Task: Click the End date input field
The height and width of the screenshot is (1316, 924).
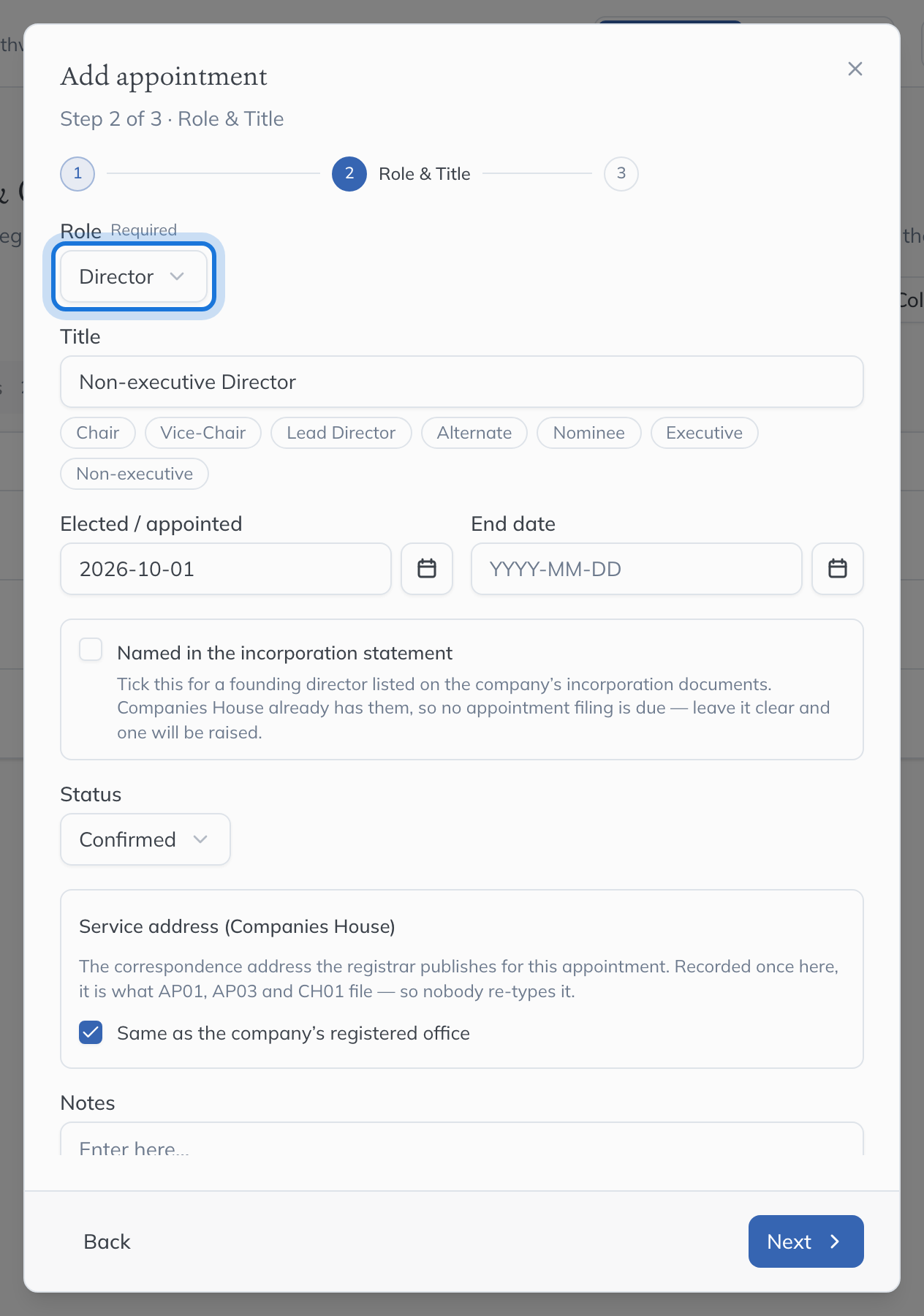Action: [637, 569]
